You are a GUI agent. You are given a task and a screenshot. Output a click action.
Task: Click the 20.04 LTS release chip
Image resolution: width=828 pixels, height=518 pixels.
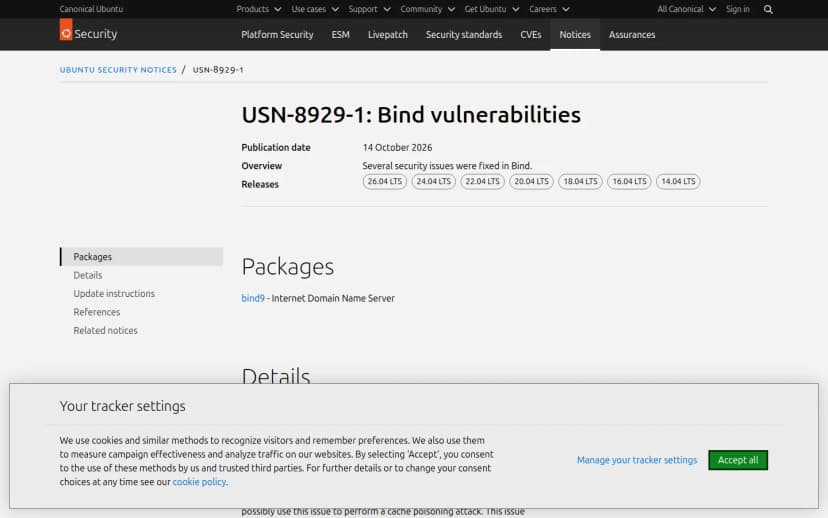pos(531,181)
